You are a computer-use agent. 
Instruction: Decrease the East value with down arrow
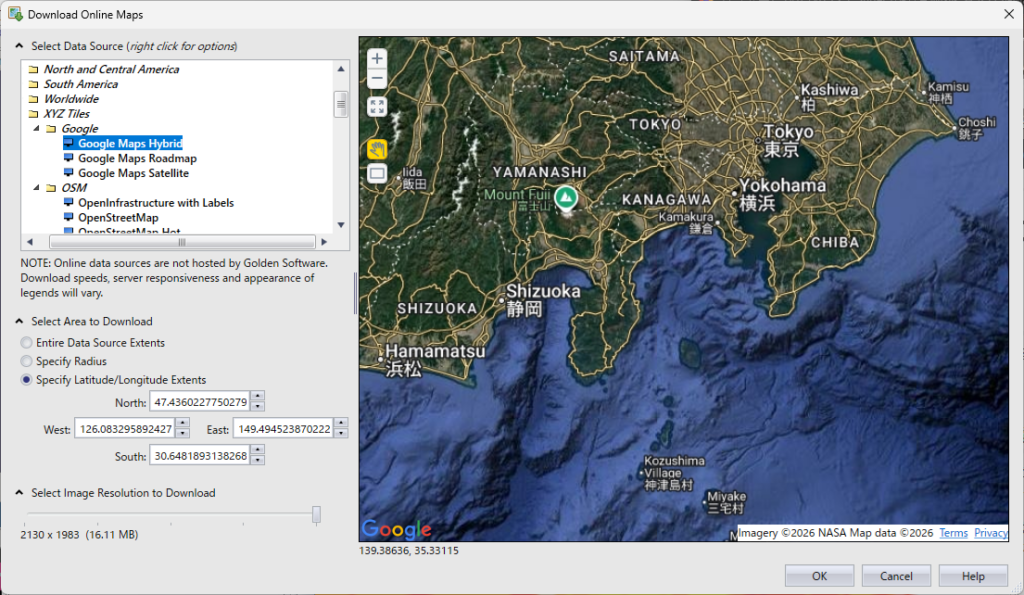point(341,434)
